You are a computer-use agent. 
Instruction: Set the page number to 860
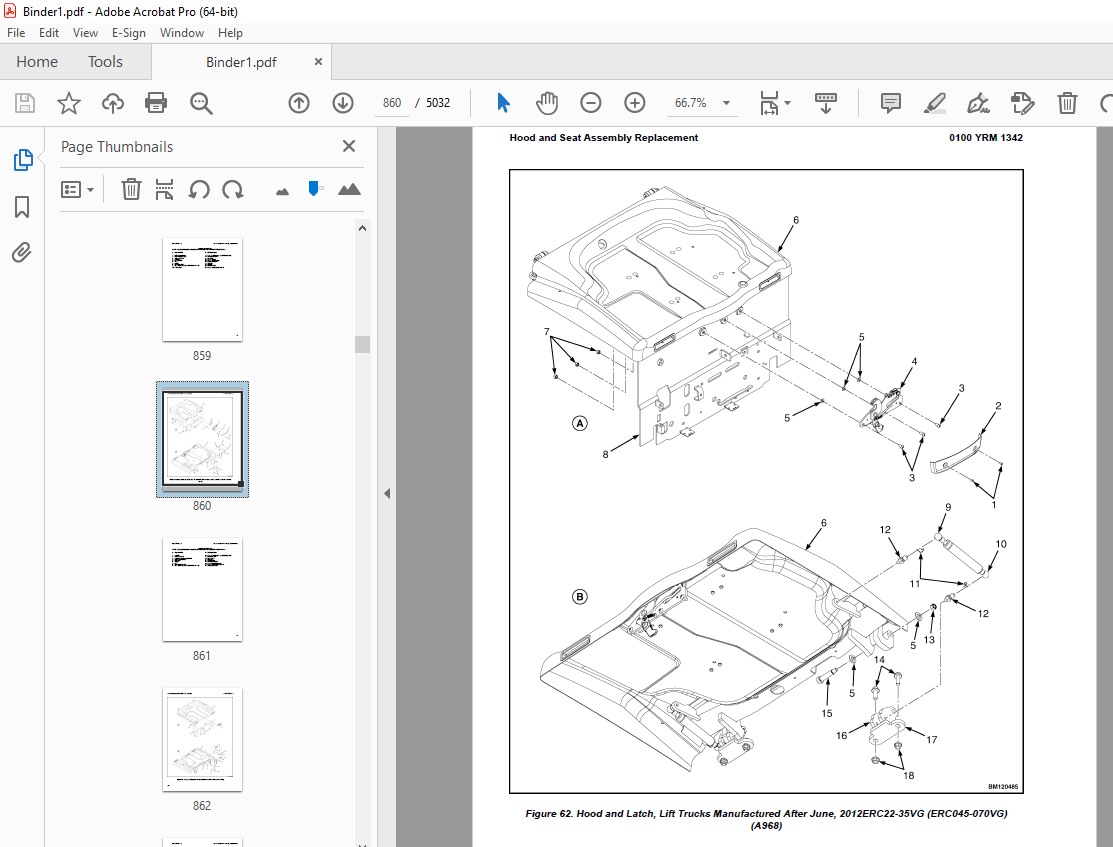point(392,103)
